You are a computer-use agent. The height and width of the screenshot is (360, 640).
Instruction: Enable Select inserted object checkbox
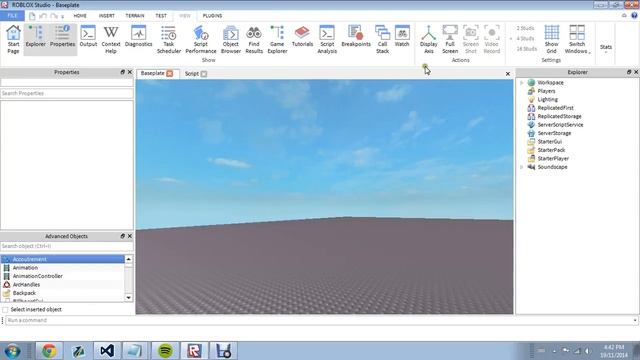(x=5, y=310)
